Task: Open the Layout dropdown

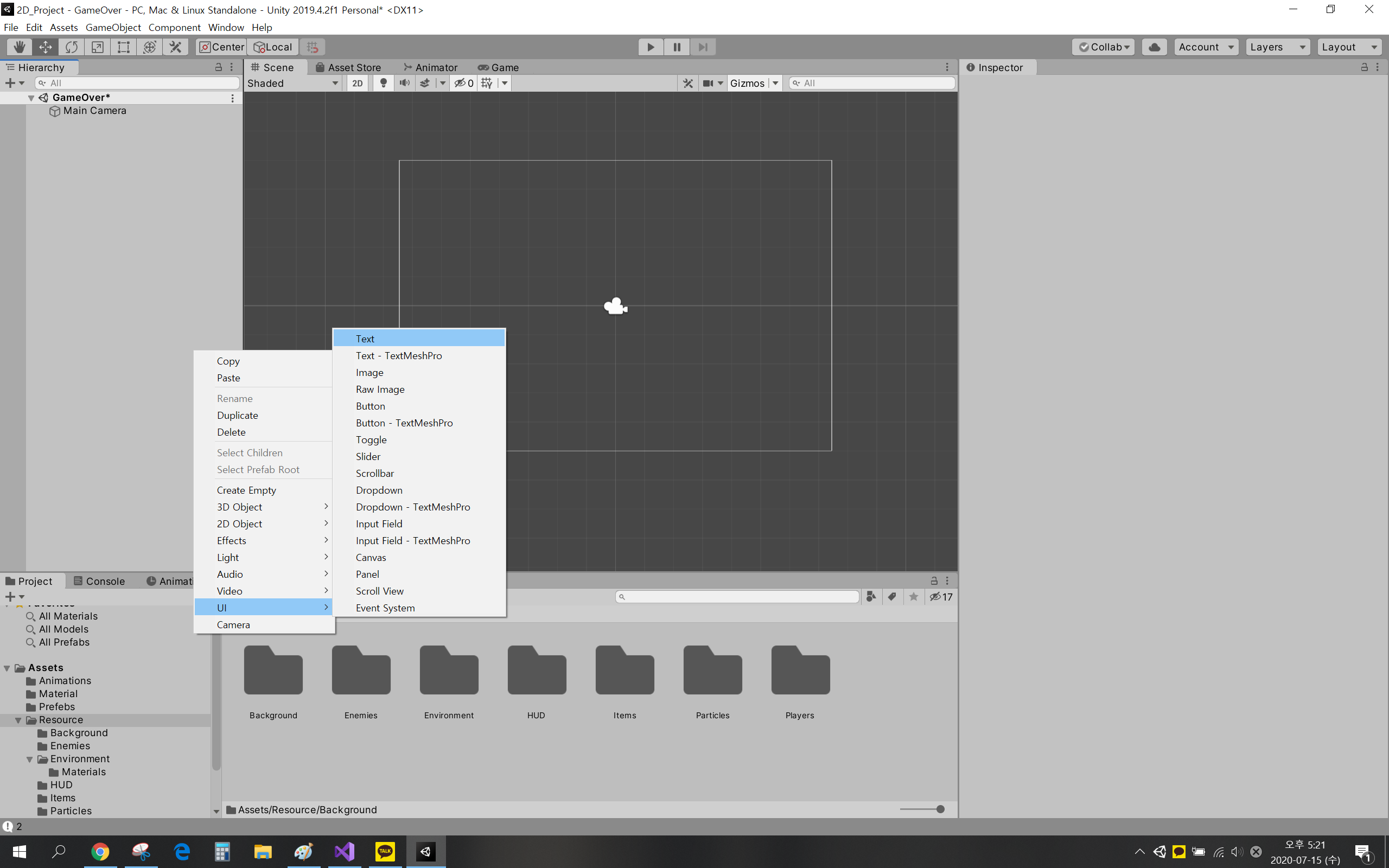Action: 1349,47
